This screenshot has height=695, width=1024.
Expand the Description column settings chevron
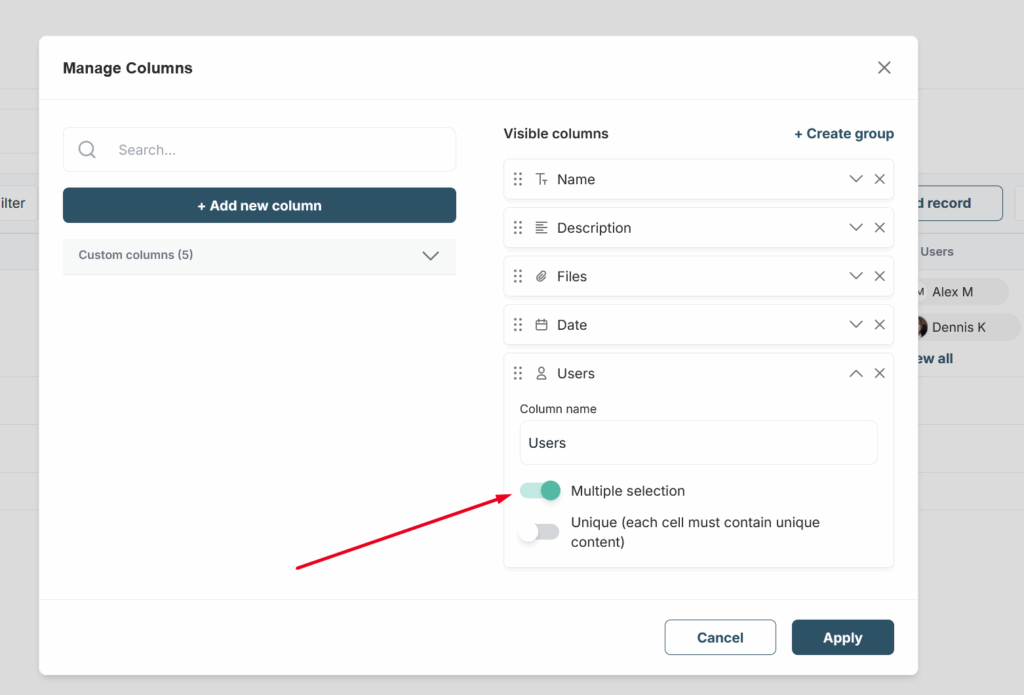856,228
